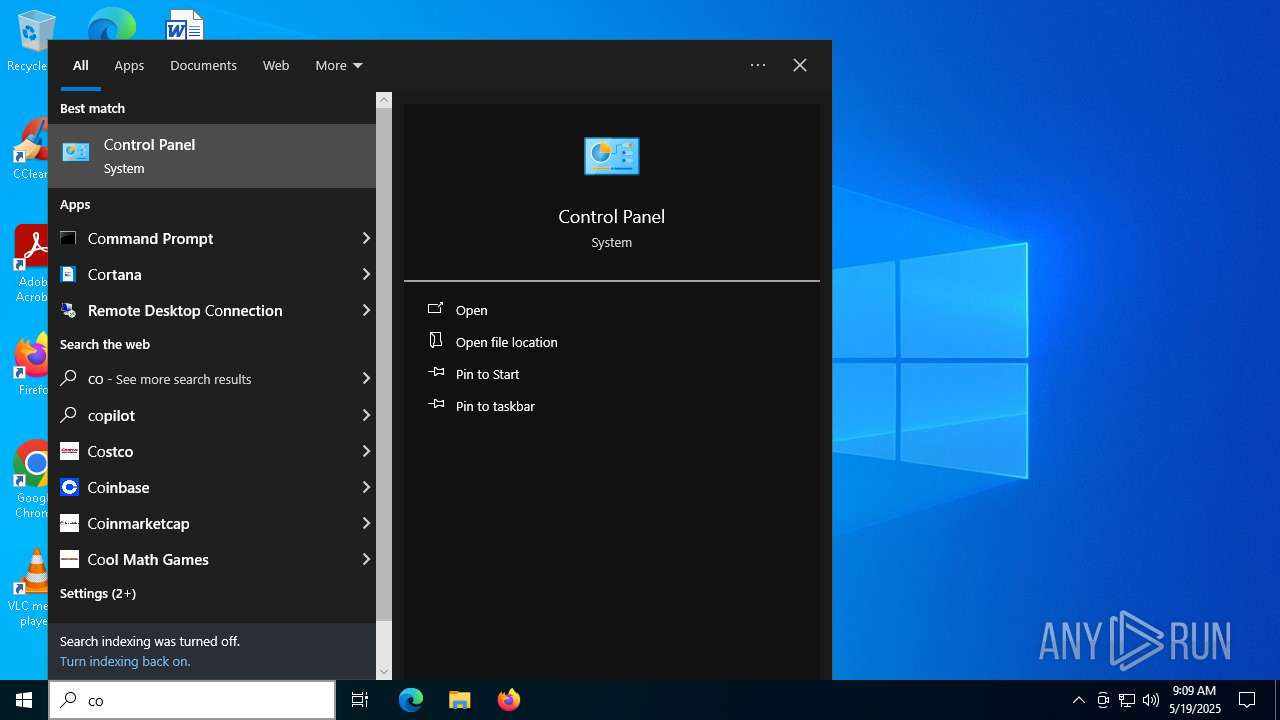1280x720 pixels.
Task: Open the Windows Start menu
Action: [x=24, y=700]
